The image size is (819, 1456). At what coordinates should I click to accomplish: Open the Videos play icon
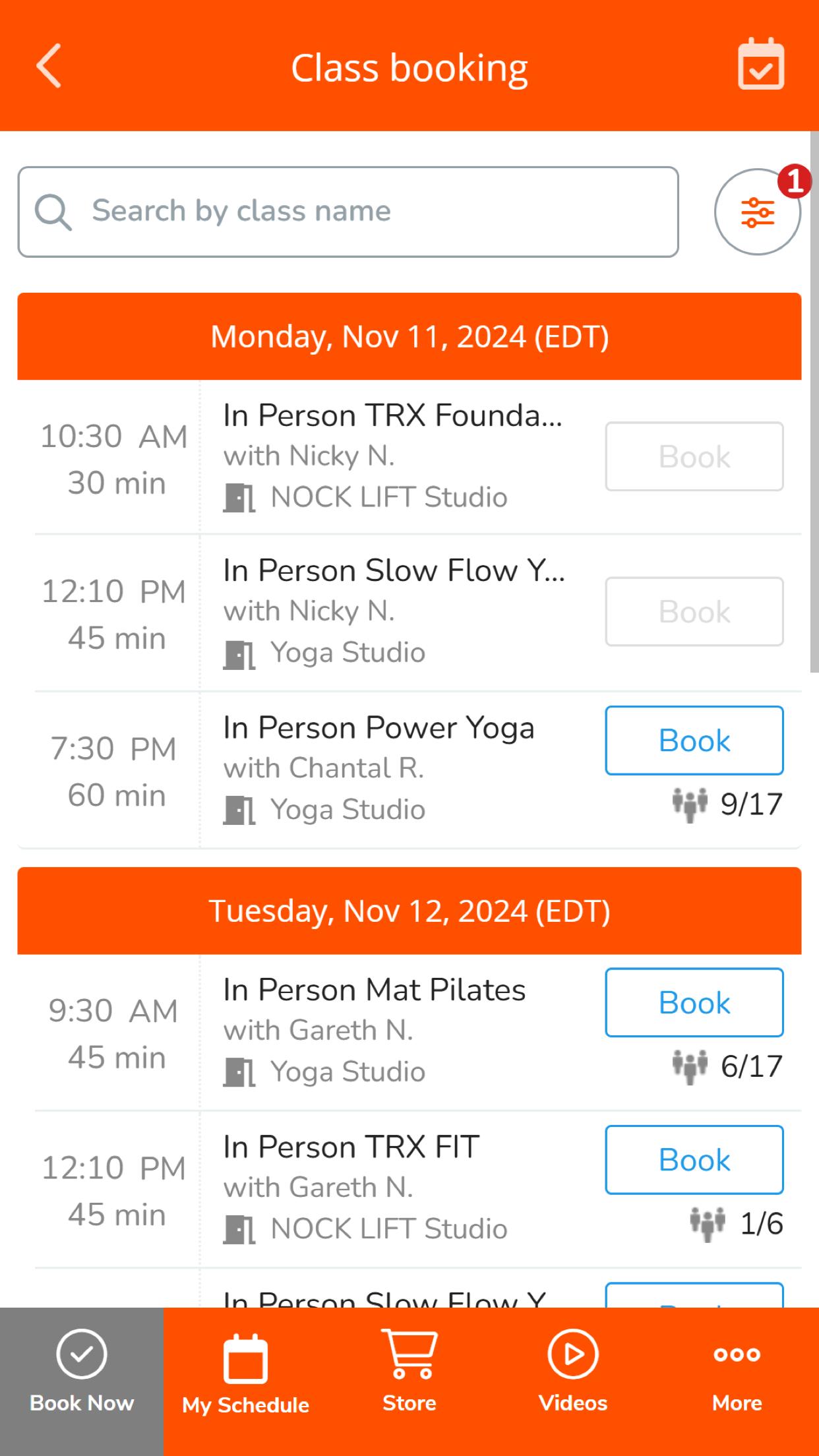[x=573, y=1354]
